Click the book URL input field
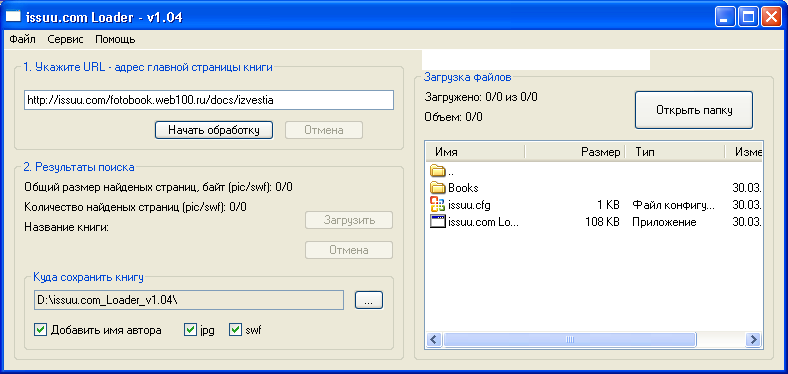 point(209,100)
